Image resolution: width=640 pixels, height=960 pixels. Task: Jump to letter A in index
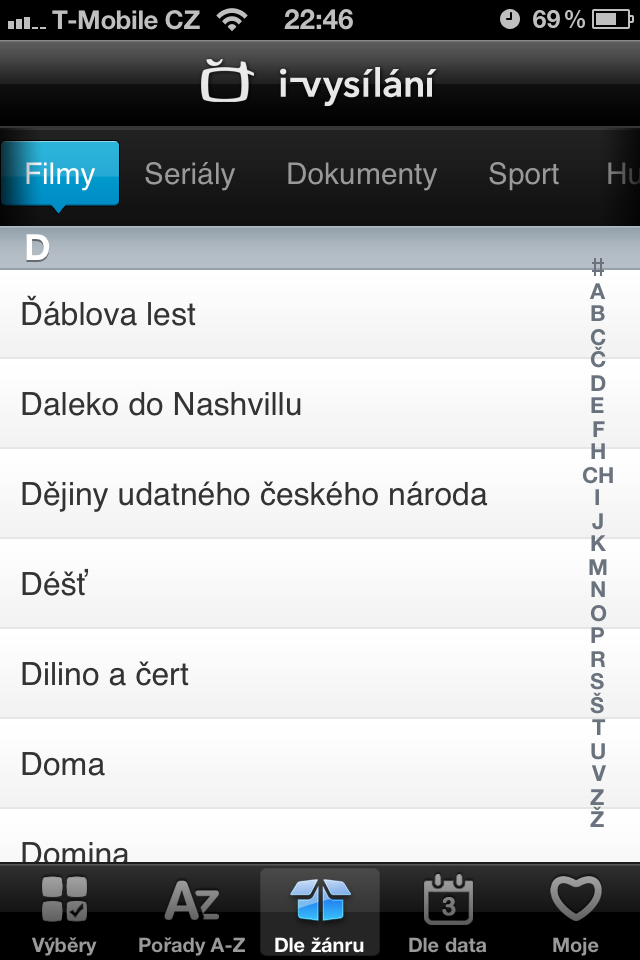[x=598, y=291]
